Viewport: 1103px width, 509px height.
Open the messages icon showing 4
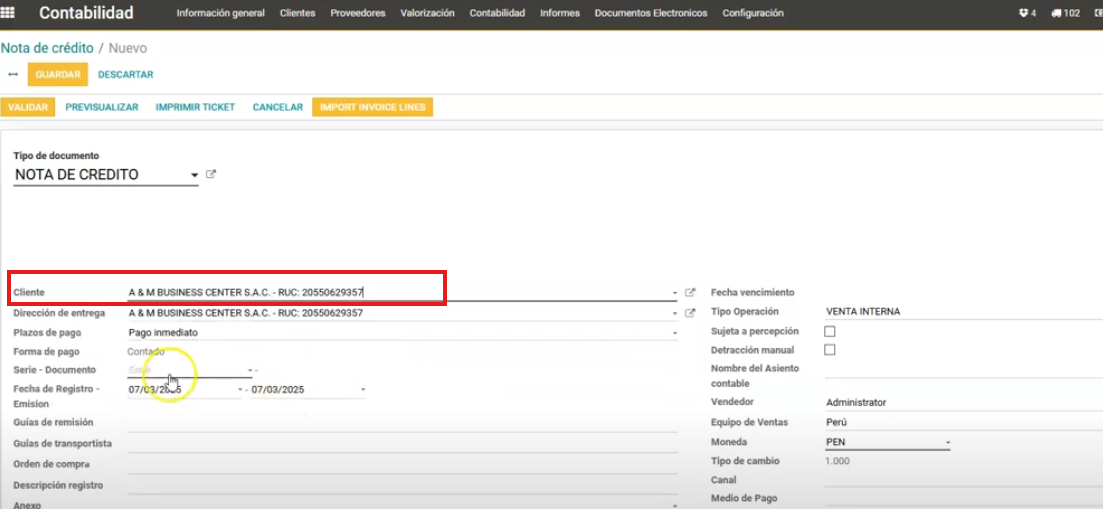1027,13
